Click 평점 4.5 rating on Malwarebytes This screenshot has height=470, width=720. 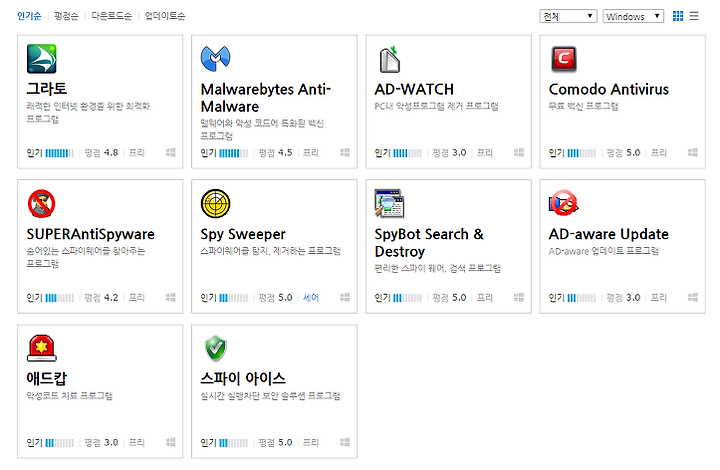click(x=276, y=152)
